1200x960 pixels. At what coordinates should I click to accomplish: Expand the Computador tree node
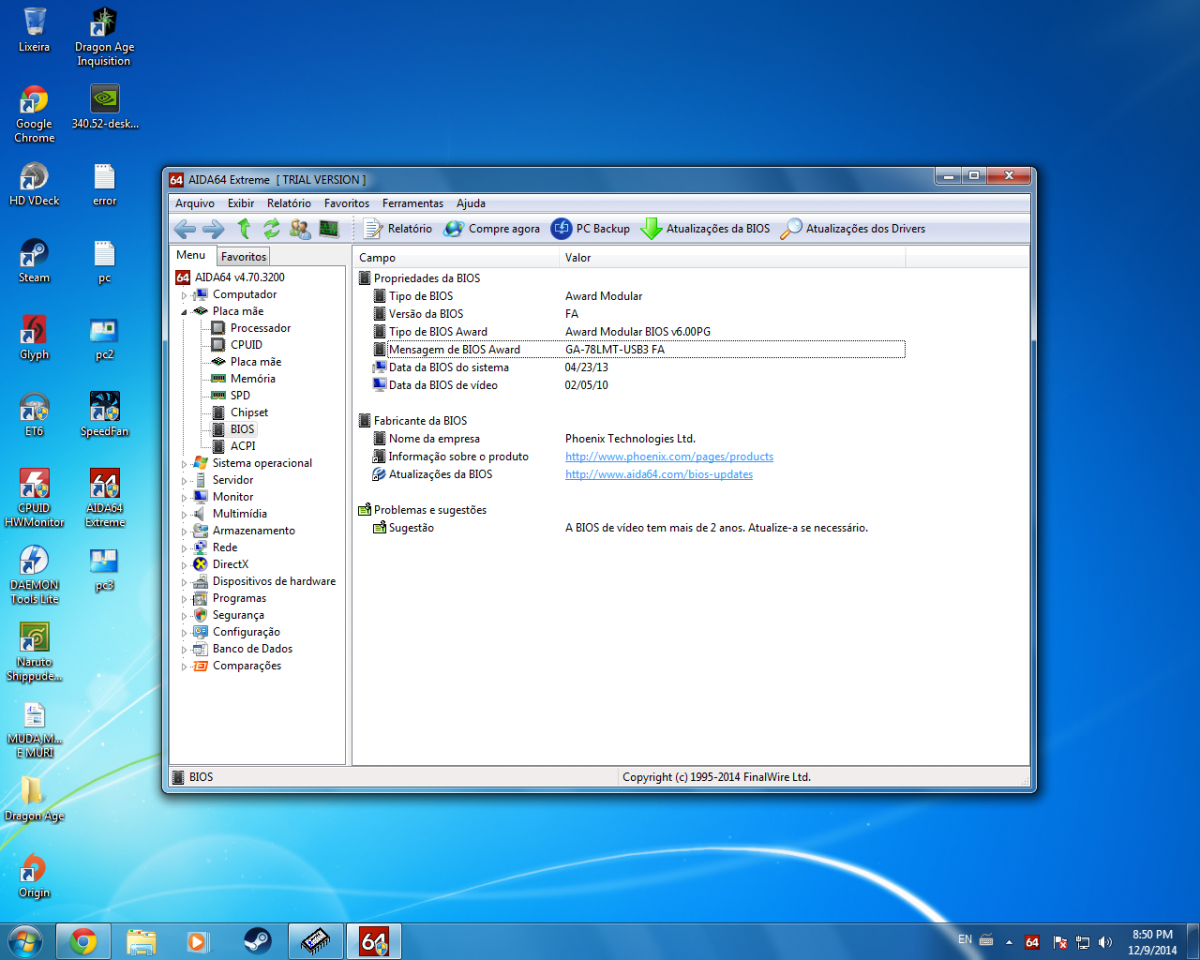click(x=184, y=295)
